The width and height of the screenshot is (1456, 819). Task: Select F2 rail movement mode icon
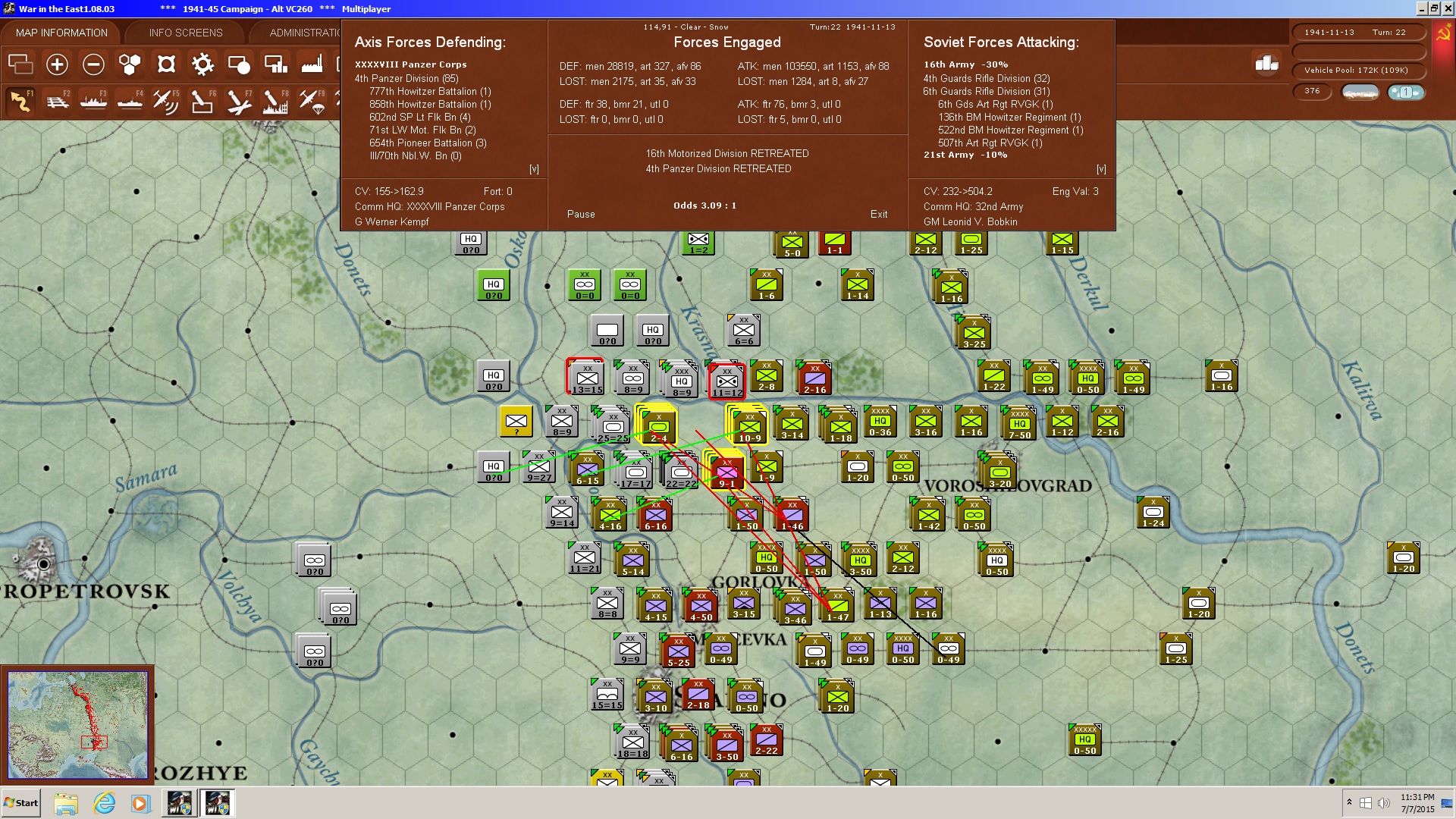pos(57,101)
